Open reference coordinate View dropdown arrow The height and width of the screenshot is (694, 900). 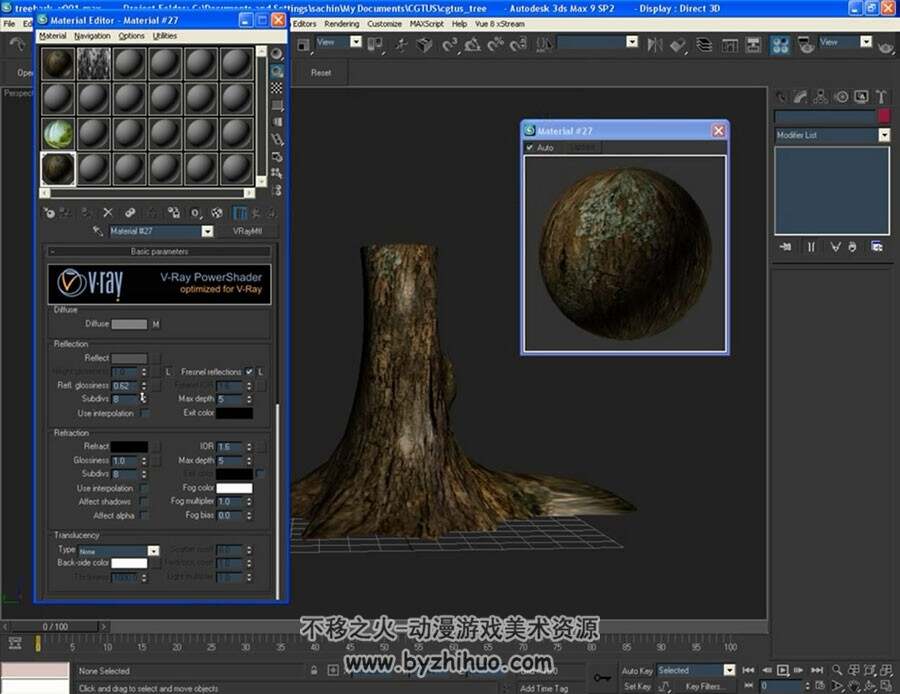click(356, 42)
